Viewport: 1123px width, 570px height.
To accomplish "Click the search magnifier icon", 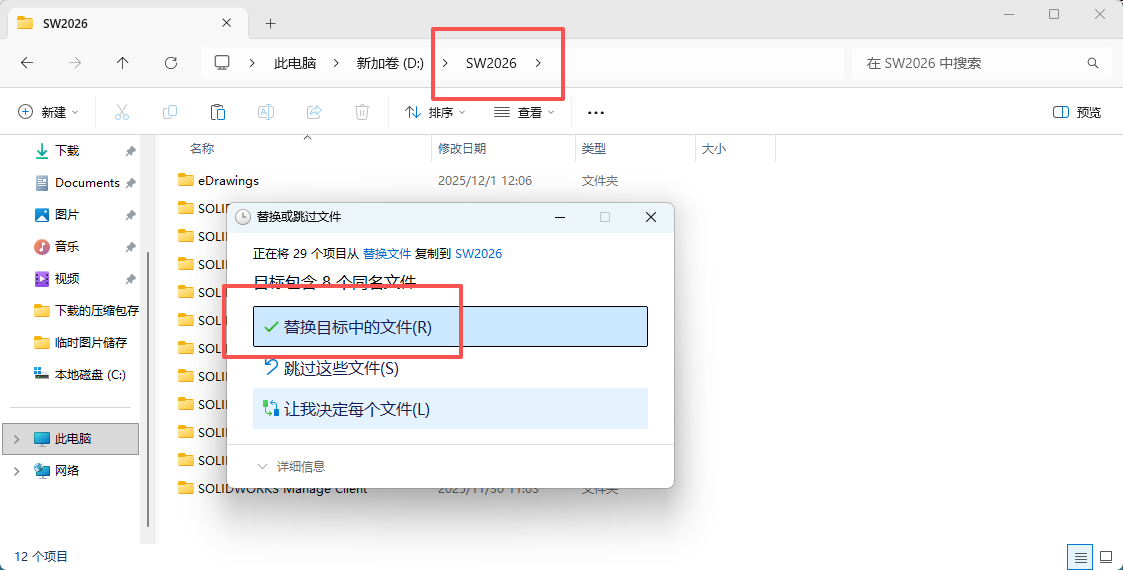I will point(1093,63).
